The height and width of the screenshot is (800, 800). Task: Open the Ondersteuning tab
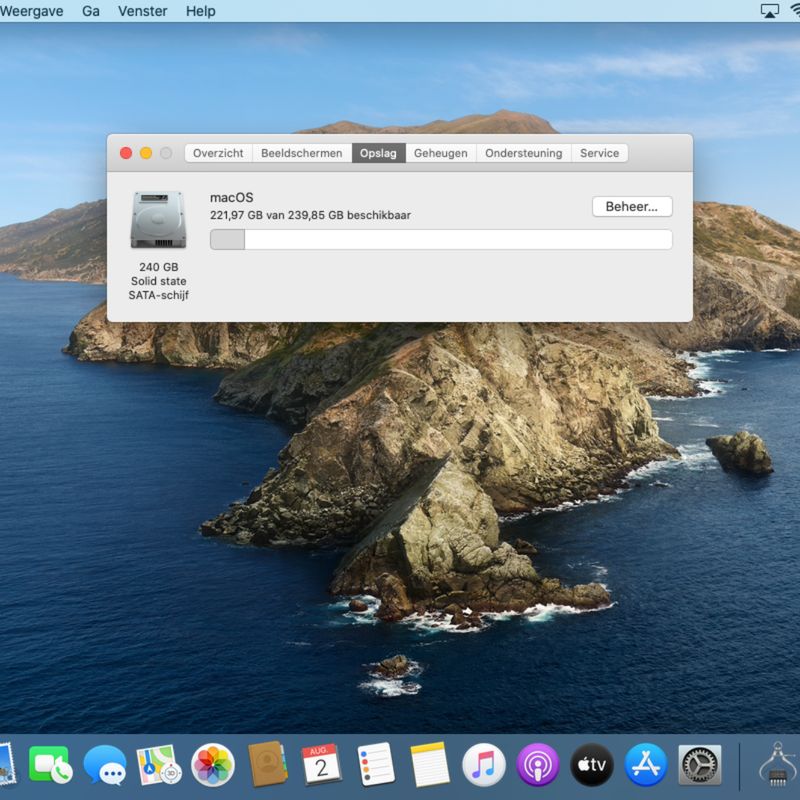524,153
